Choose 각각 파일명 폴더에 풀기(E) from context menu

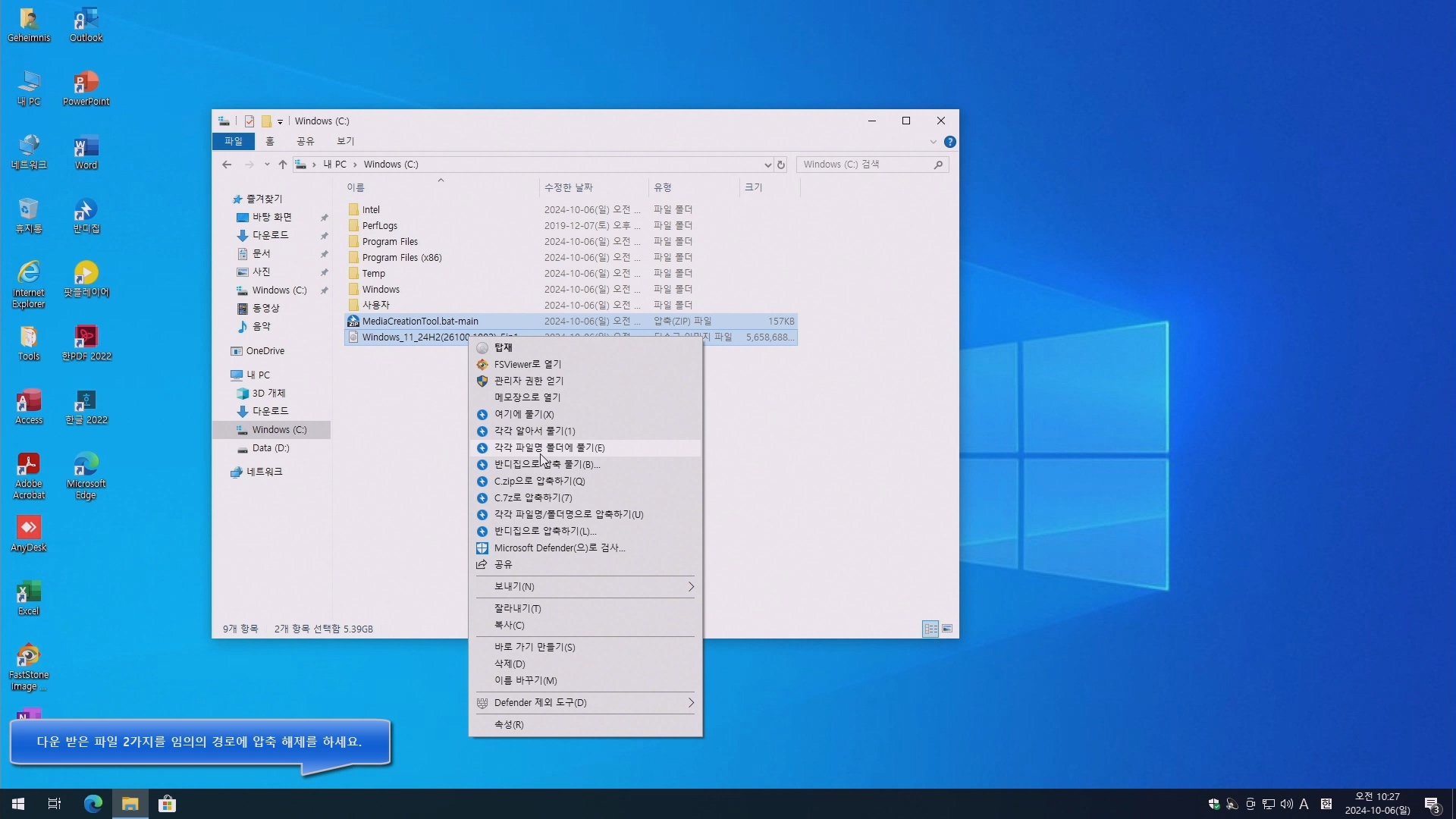[x=549, y=447]
